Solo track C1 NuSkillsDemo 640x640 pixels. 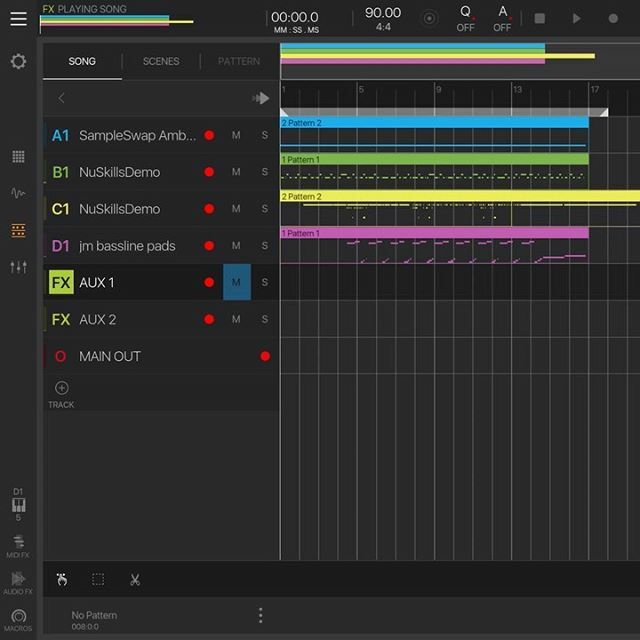coord(265,209)
